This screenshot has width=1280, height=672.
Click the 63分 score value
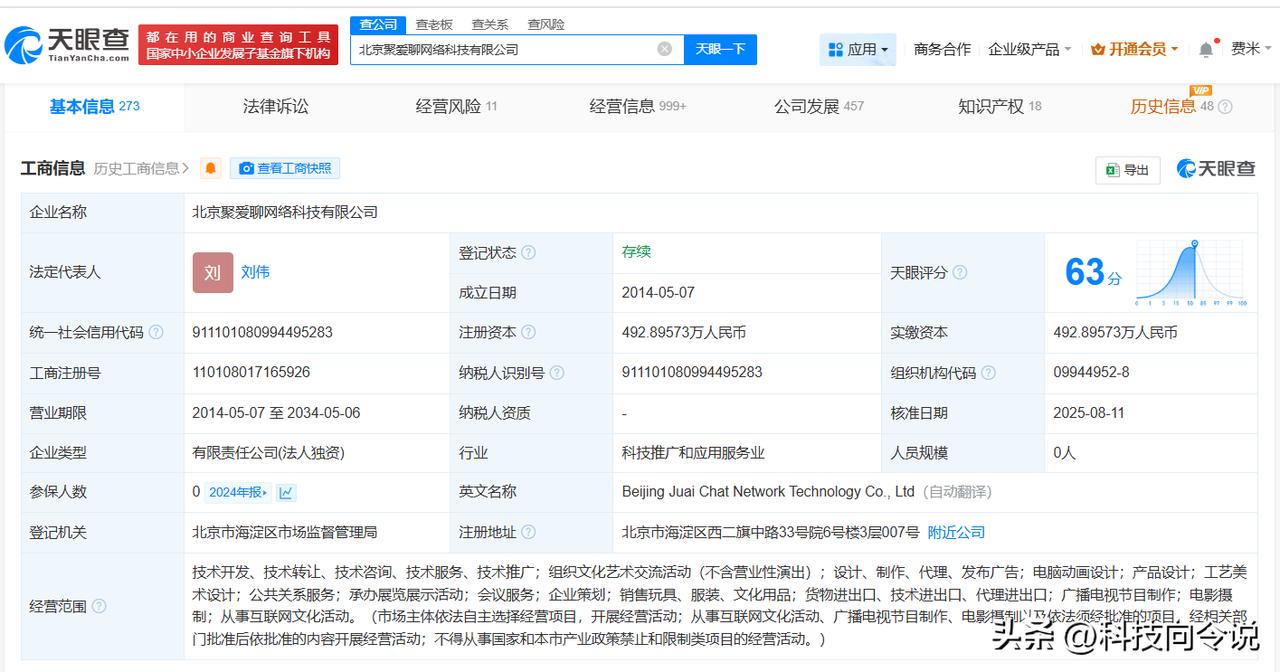(1093, 272)
